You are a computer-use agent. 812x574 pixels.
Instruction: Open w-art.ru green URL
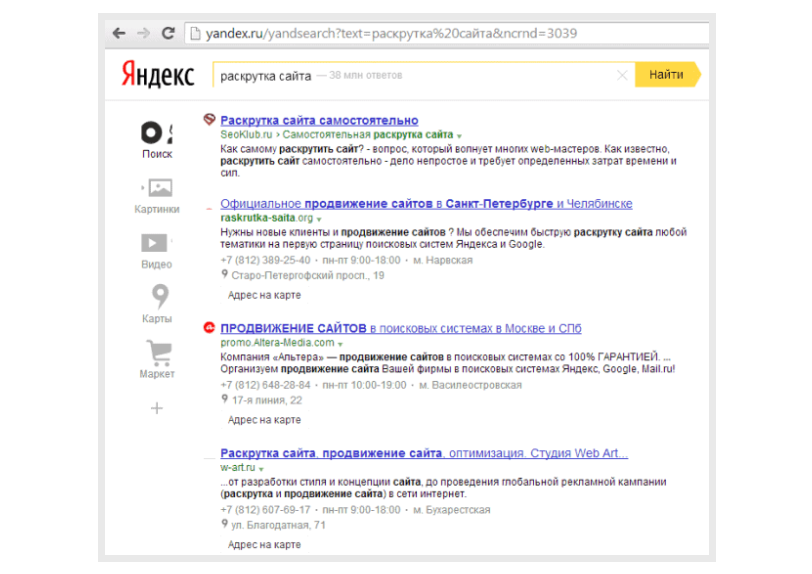click(x=238, y=468)
